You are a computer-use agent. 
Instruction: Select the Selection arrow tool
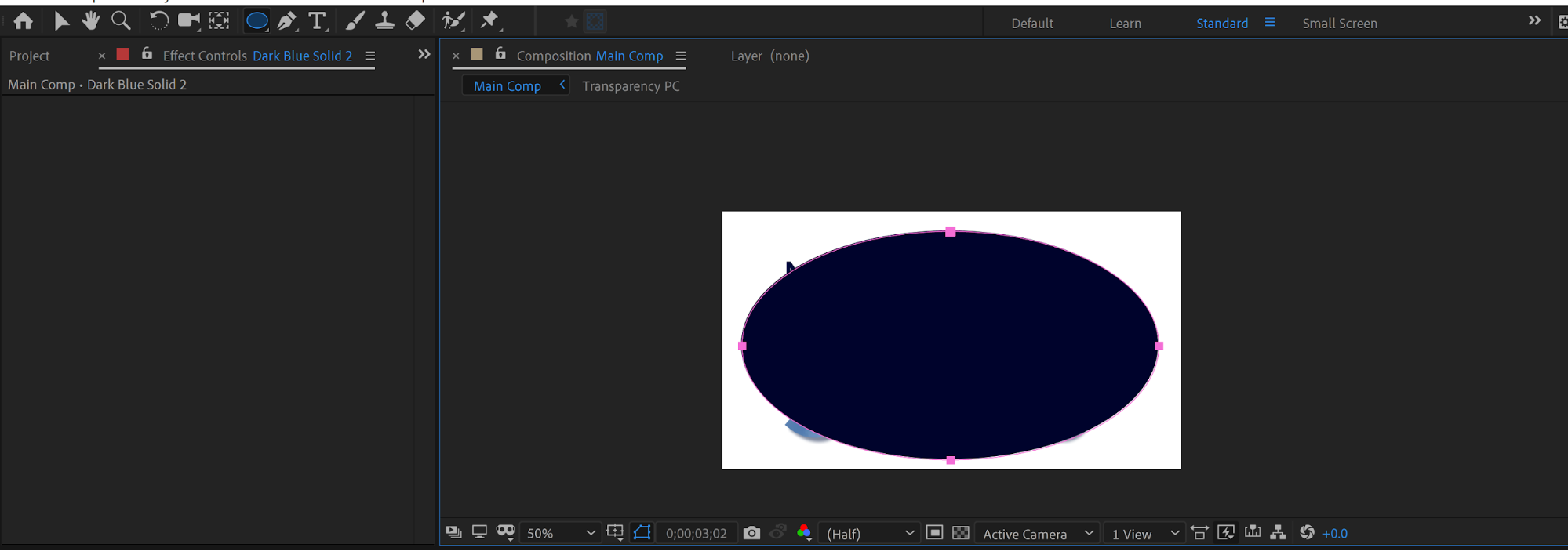[x=61, y=21]
